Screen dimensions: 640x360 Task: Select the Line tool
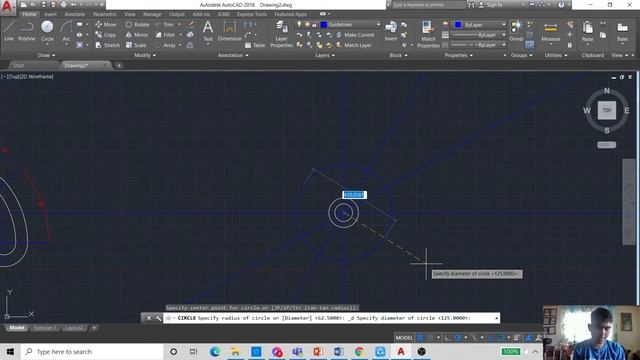click(9, 31)
